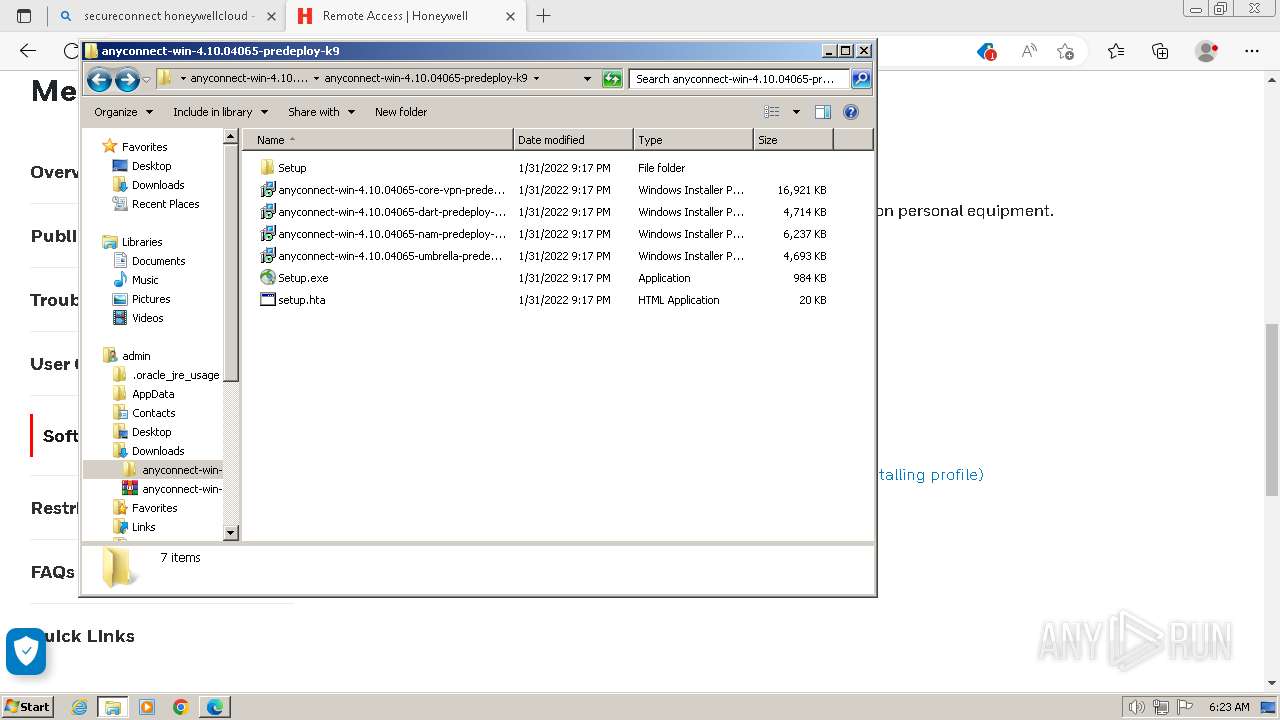1280x720 pixels.
Task: Select the setup.hta file icon
Action: point(267,300)
